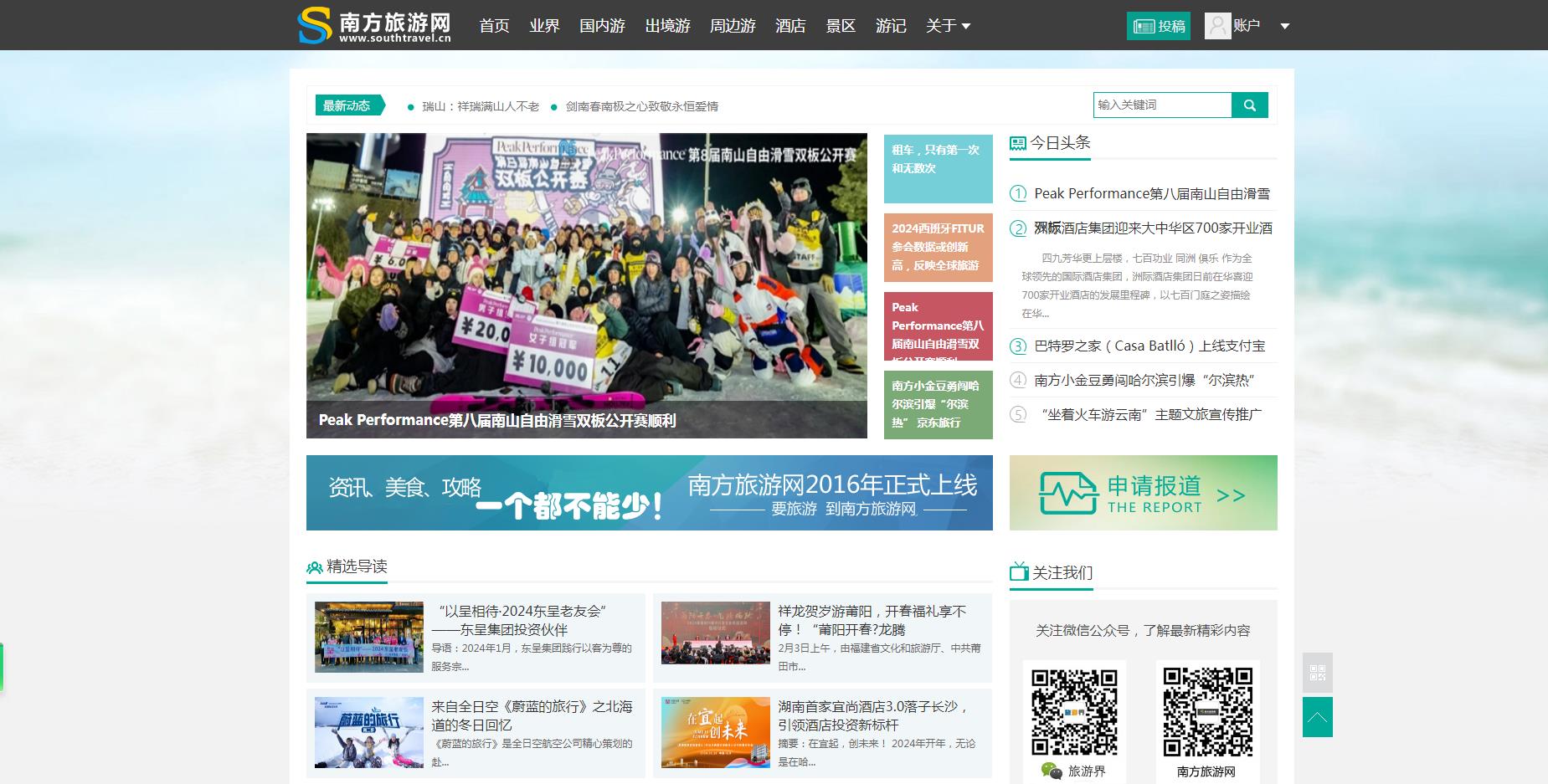The image size is (1548, 784).
Task: Click the search magnifier button
Action: coord(1250,105)
